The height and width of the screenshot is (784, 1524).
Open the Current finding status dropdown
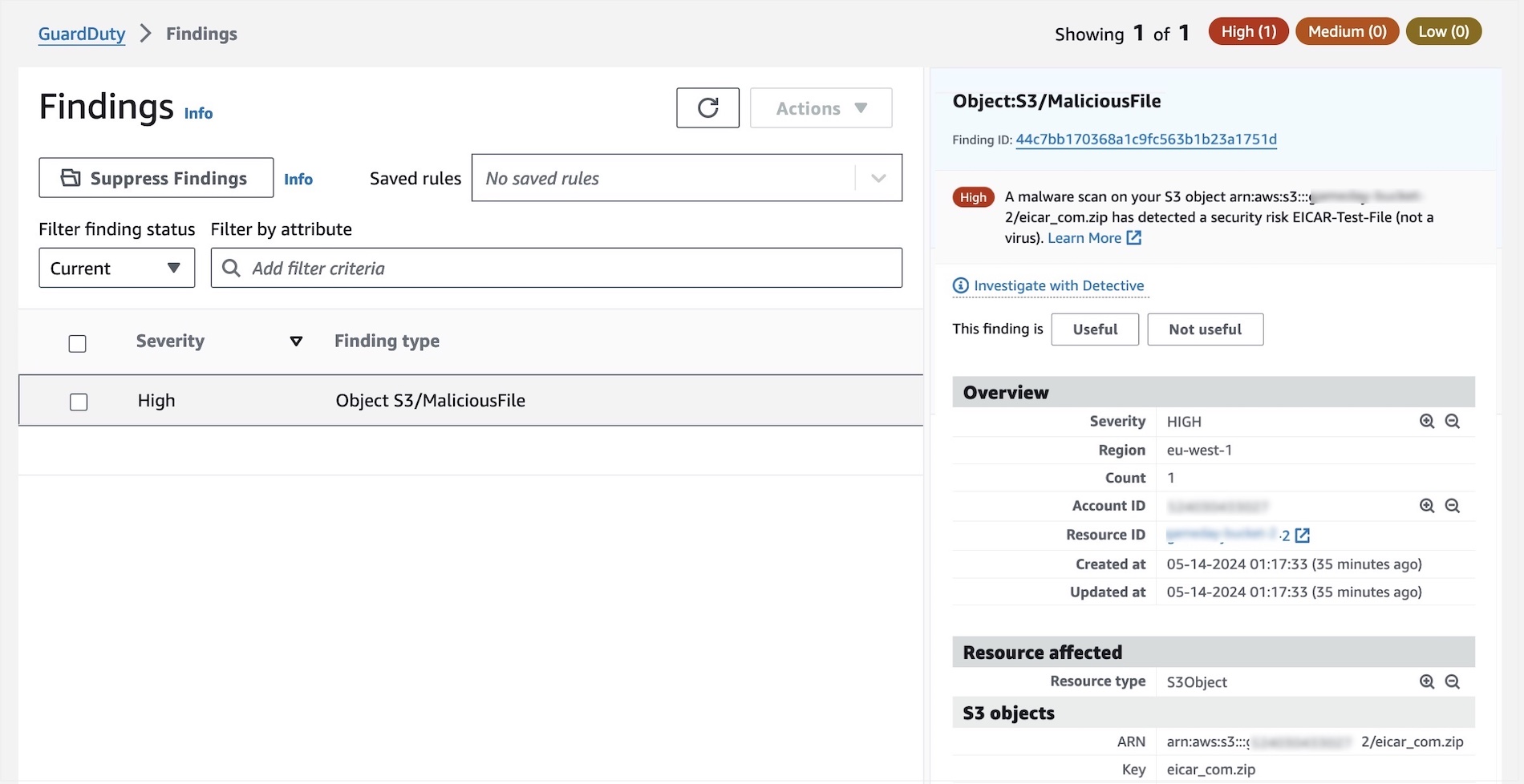coord(116,268)
